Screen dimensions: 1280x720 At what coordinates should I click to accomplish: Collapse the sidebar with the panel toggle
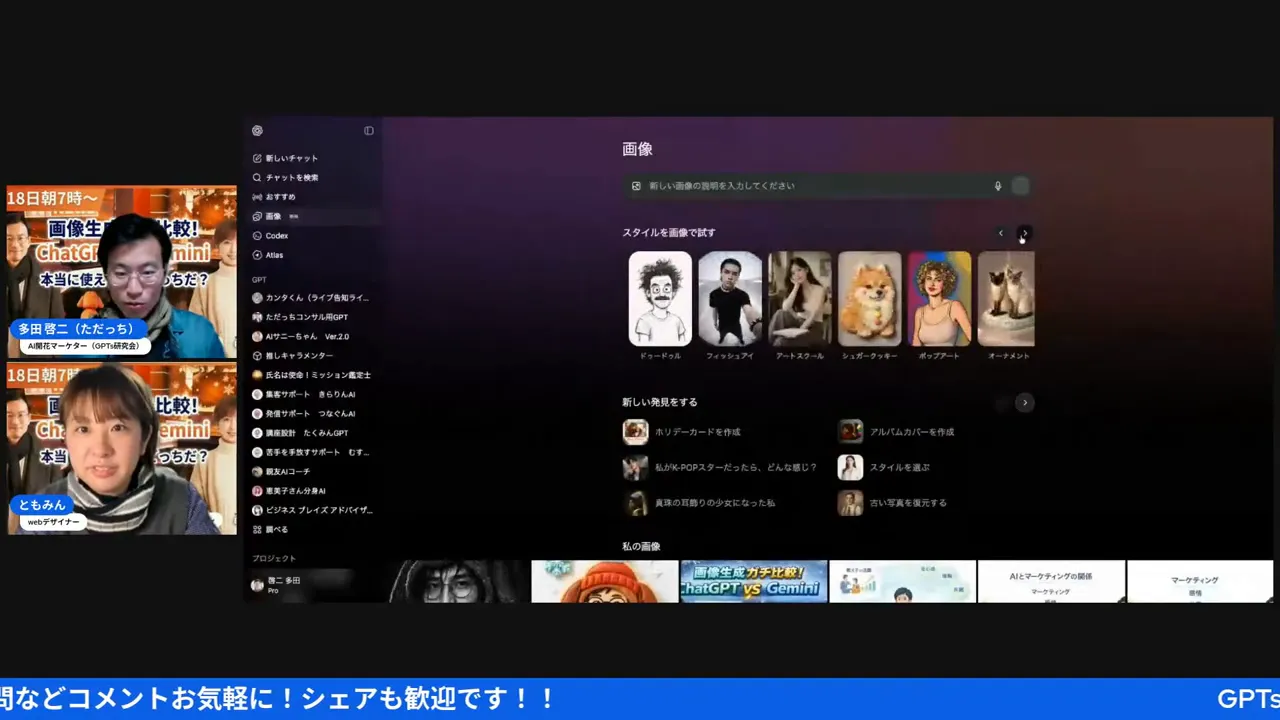click(x=368, y=130)
